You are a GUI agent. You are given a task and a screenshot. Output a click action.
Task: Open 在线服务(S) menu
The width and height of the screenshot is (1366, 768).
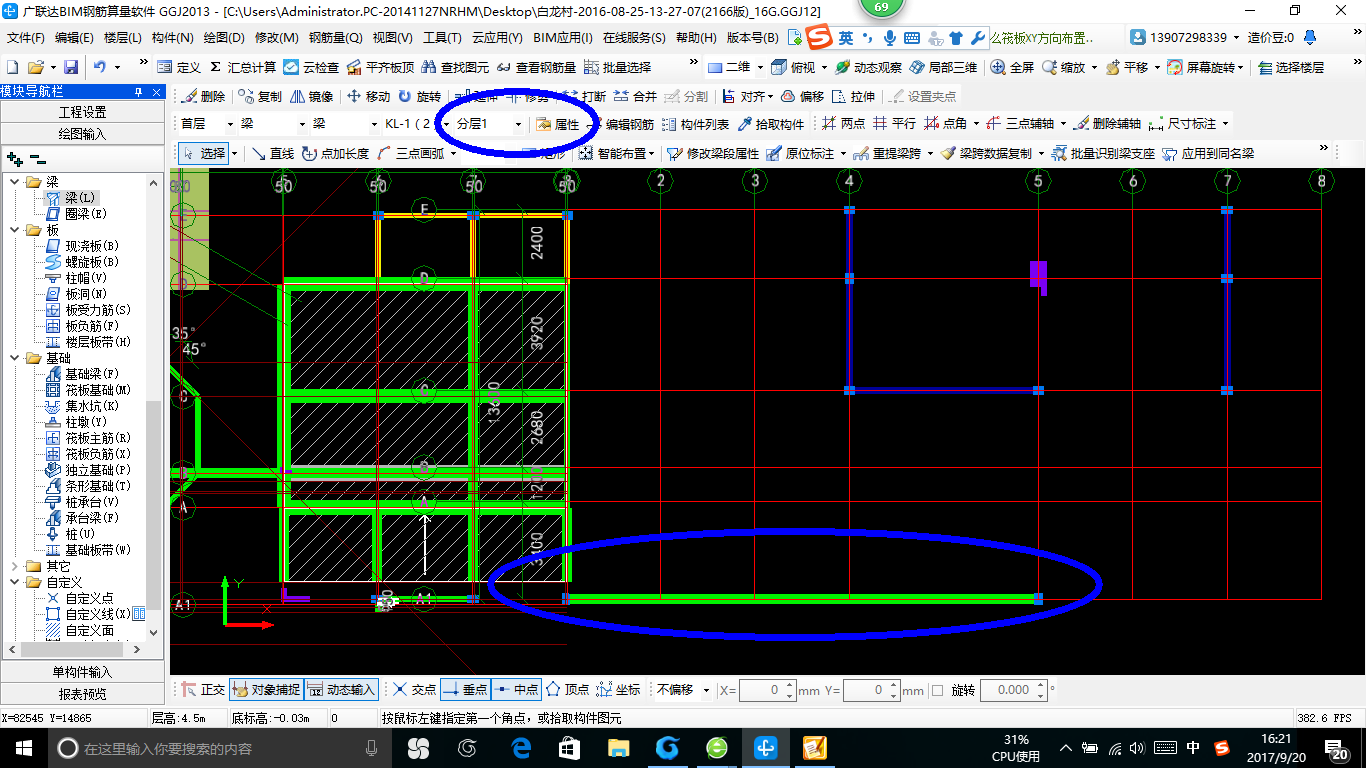click(x=634, y=38)
